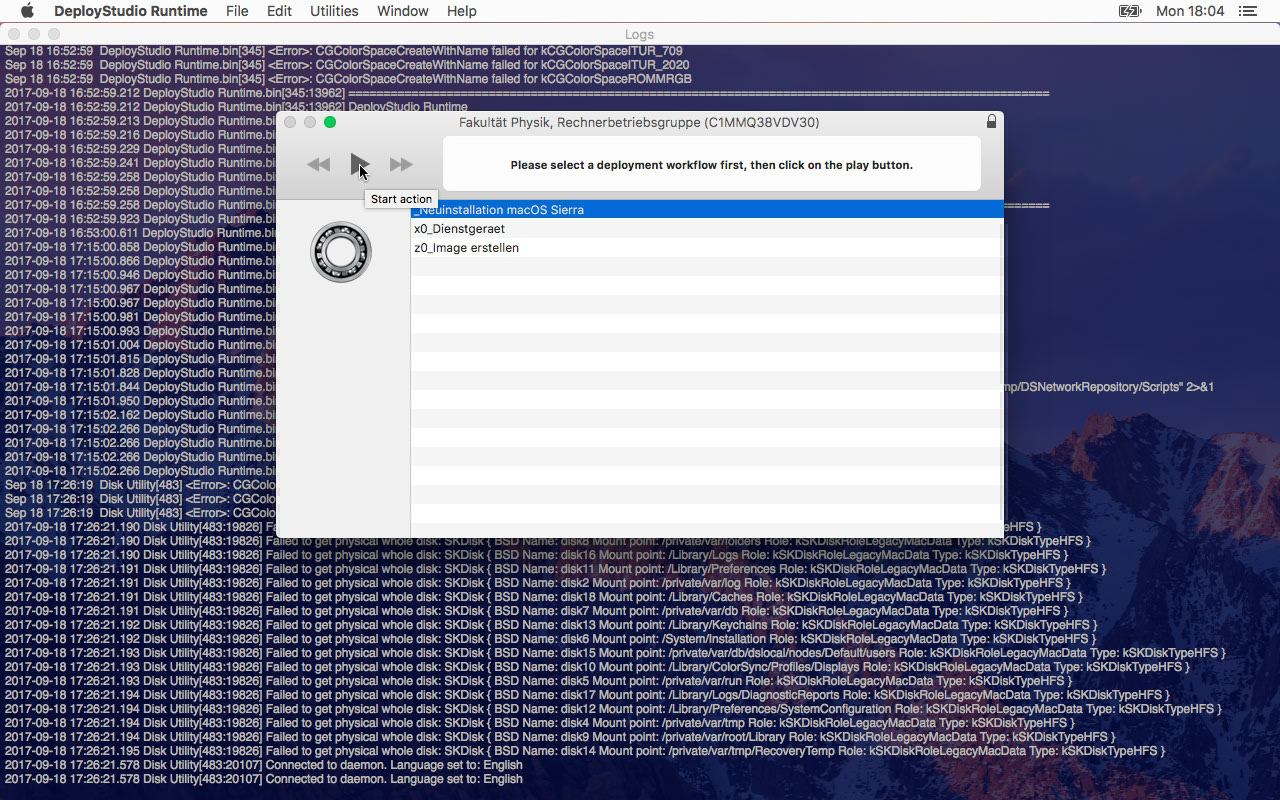Select the x0_Dienstgeraet workflow
This screenshot has width=1280, height=800.
tap(707, 229)
